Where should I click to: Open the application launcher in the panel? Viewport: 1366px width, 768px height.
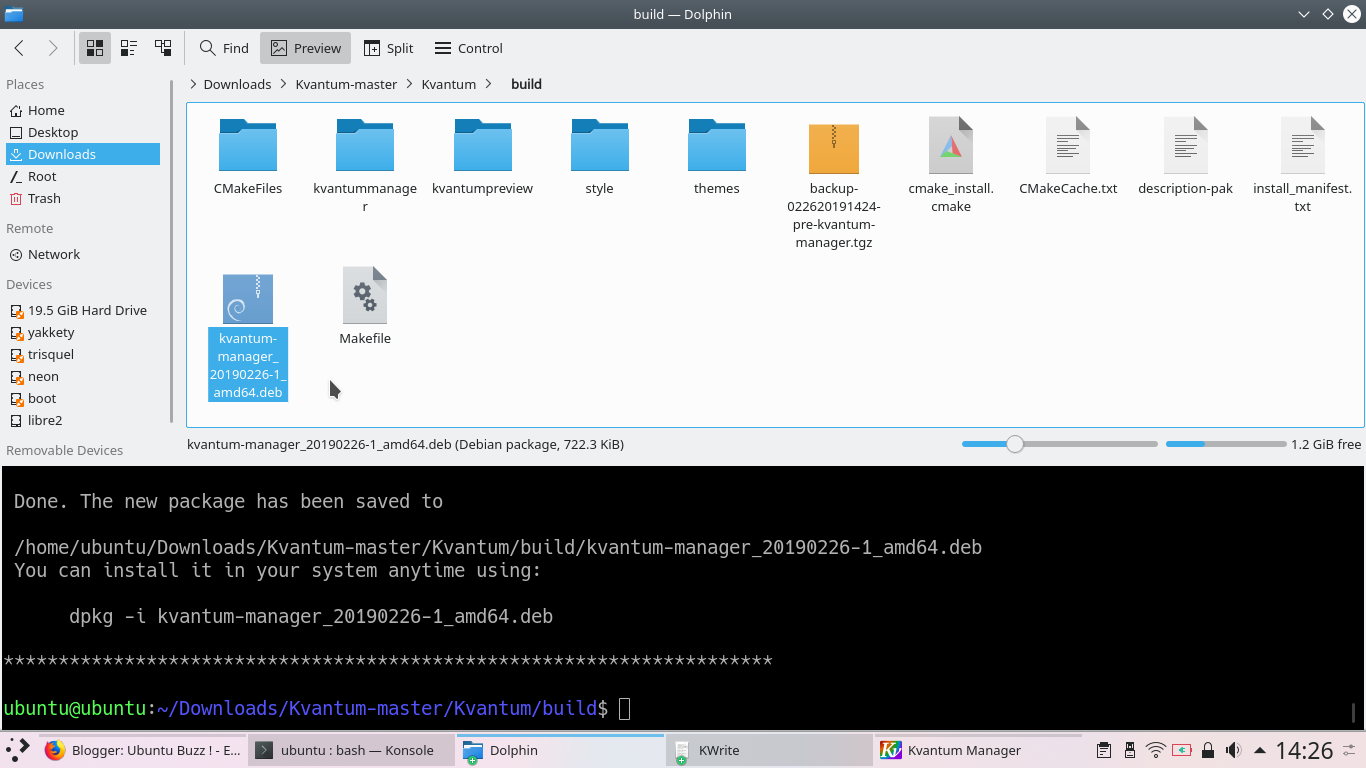pos(18,750)
